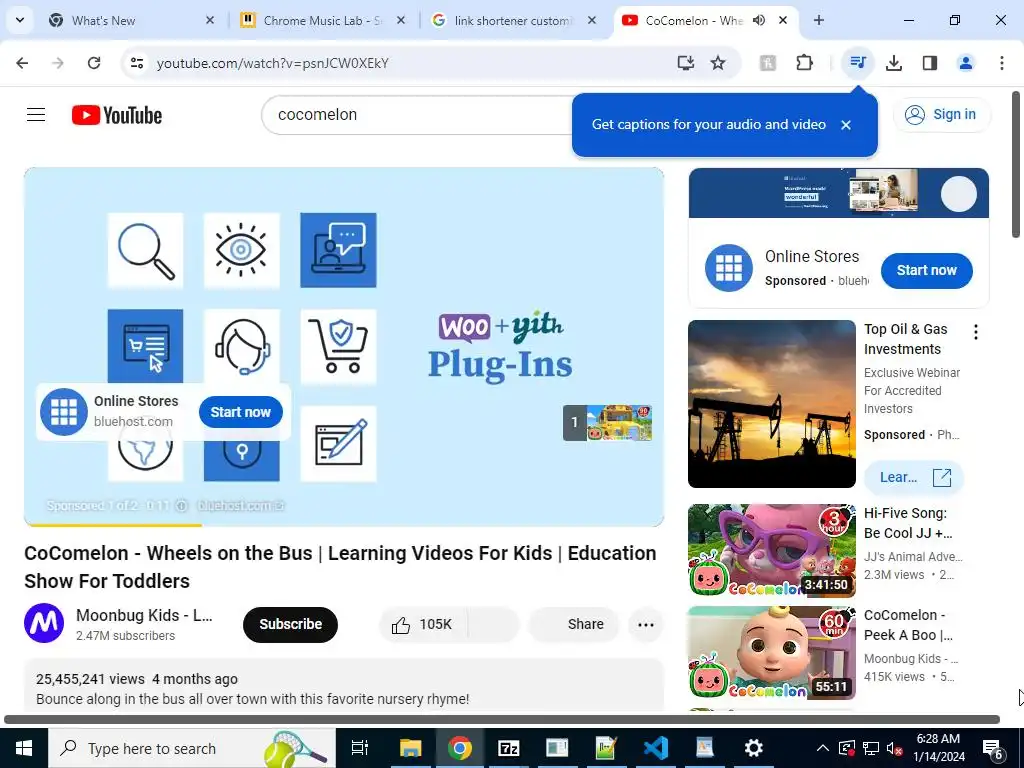This screenshot has height=768, width=1024.
Task: Click the vertical page scrollbar
Action: pos(1016,165)
